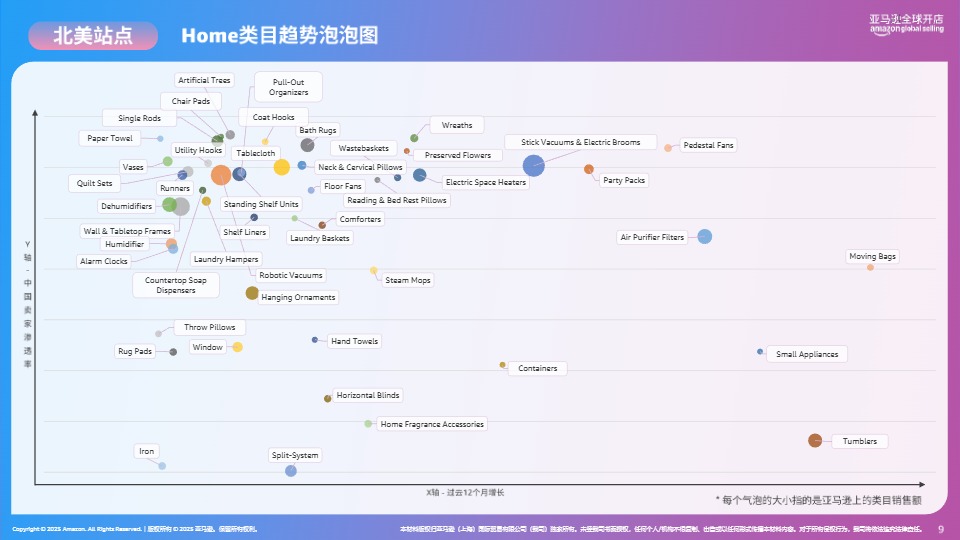Select the Preserved Flowers label
The image size is (960, 540).
(458, 155)
